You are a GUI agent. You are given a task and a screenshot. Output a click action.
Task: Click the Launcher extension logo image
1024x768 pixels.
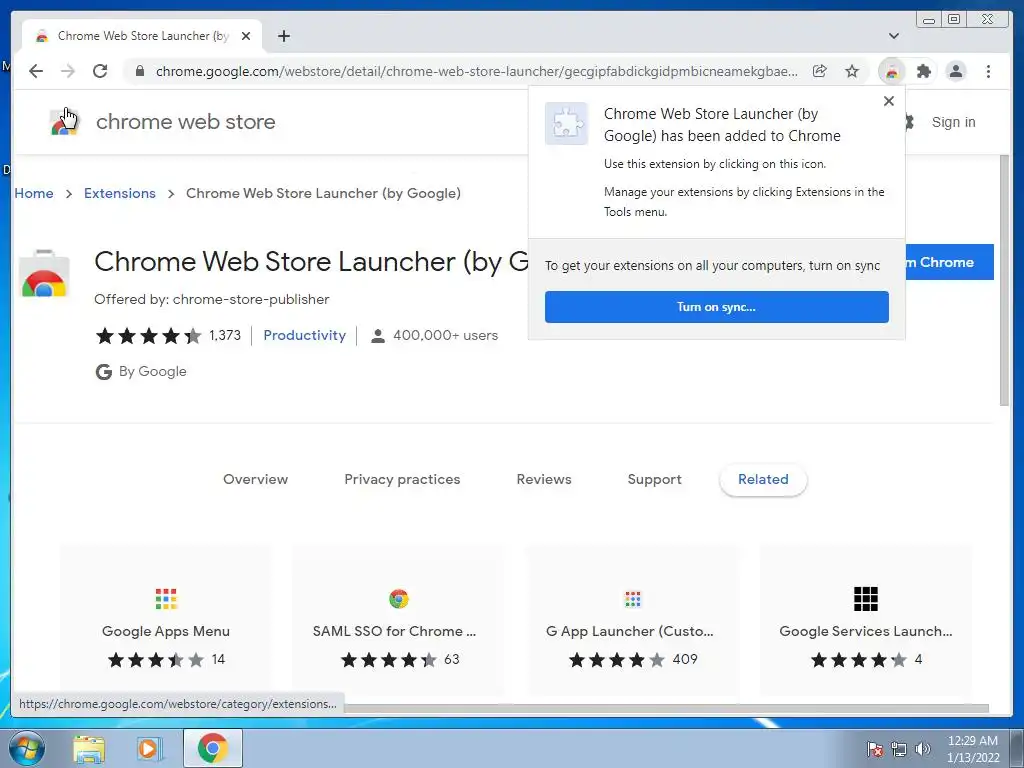(x=44, y=274)
